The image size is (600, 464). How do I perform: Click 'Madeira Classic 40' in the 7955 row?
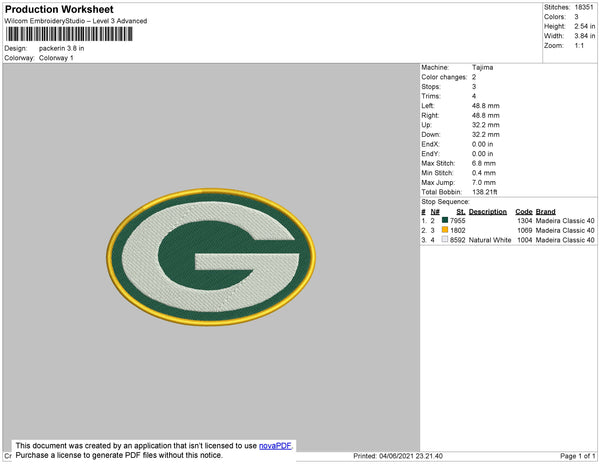click(x=565, y=221)
